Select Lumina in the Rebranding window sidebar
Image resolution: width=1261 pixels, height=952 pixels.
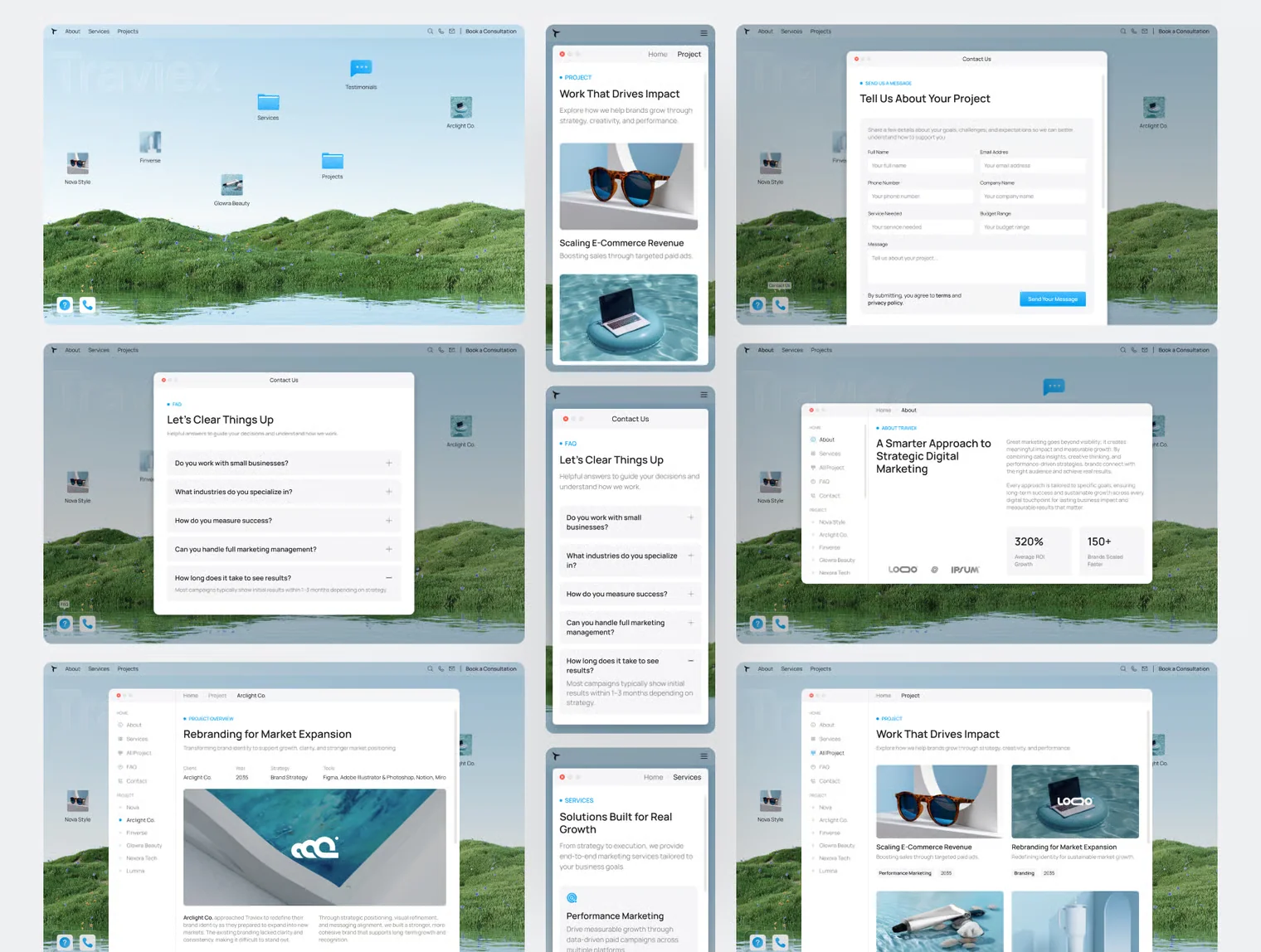[x=135, y=871]
